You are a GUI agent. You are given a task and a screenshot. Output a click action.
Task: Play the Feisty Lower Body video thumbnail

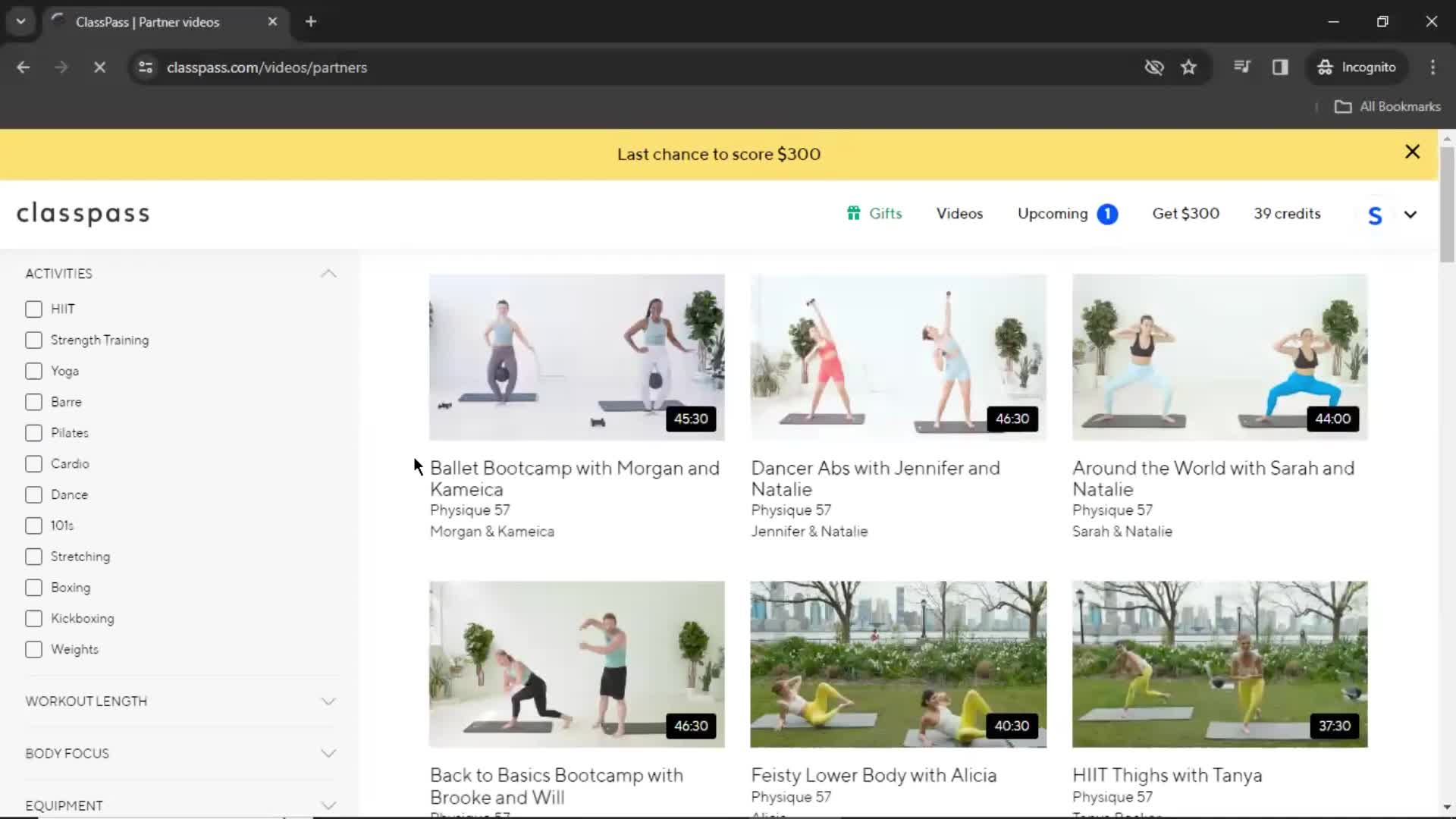(x=899, y=664)
